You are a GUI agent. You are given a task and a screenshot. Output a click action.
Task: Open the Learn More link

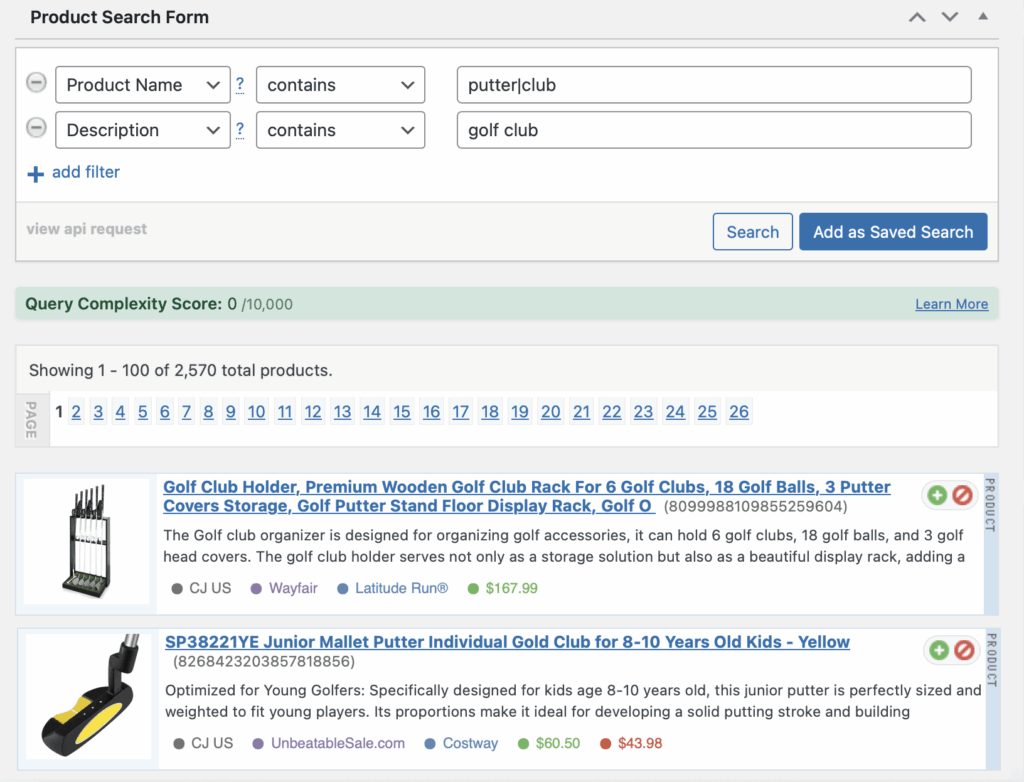tap(951, 304)
